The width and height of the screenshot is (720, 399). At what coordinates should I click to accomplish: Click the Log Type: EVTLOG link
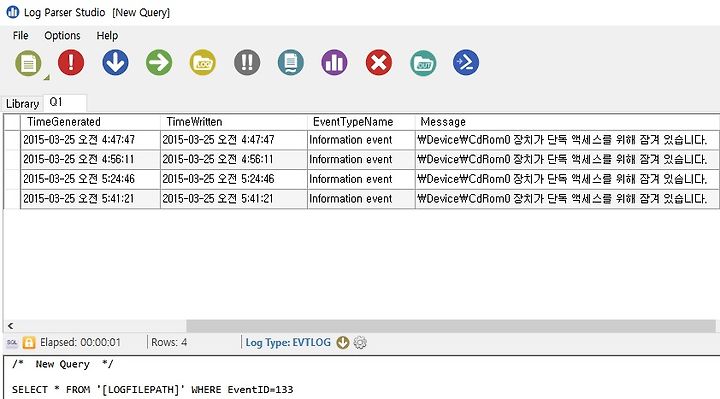pyautogui.click(x=288, y=343)
